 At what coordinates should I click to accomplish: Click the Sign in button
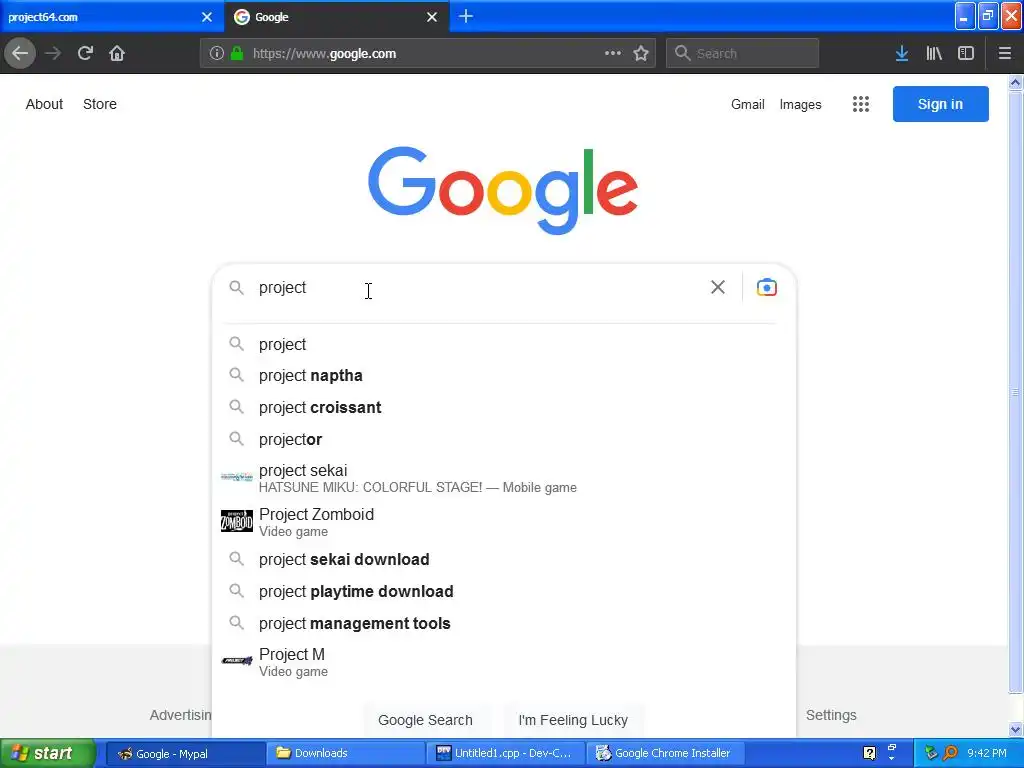coord(940,104)
